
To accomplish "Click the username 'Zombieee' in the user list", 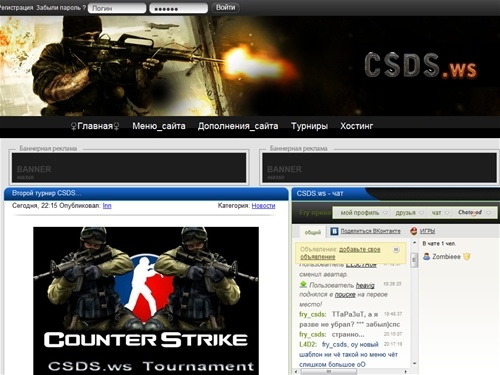I will tap(446, 256).
